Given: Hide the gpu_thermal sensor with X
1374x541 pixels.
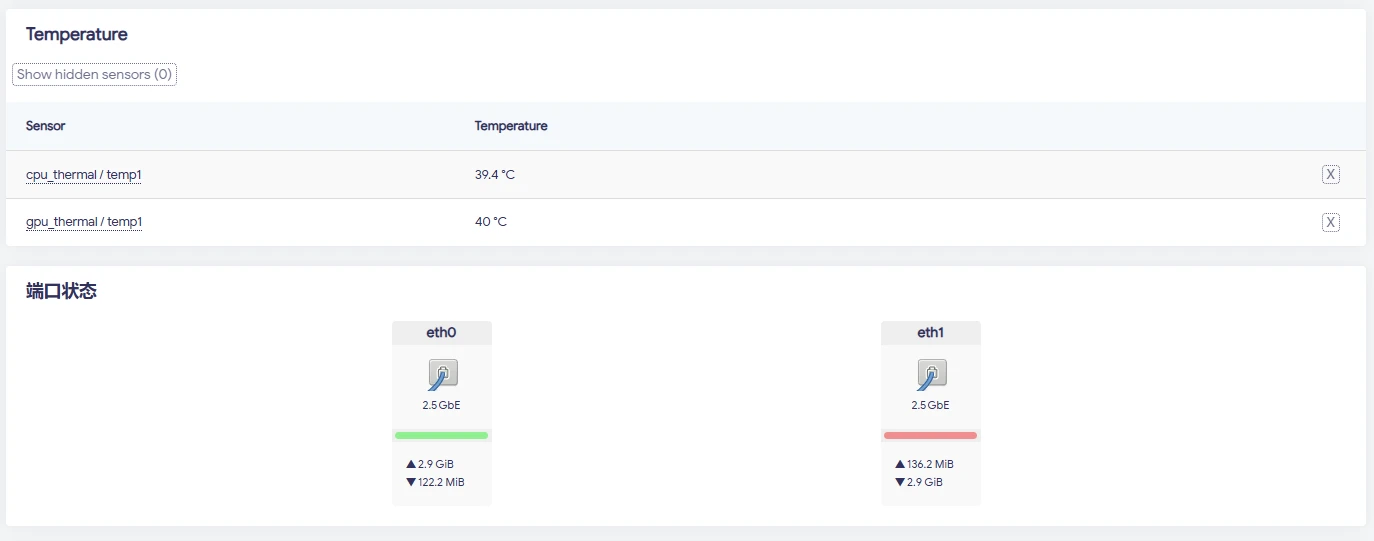Looking at the screenshot, I should coord(1330,222).
